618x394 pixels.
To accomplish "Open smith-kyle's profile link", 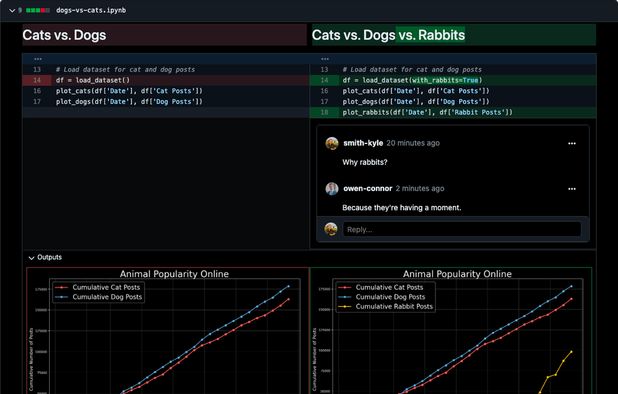I will tap(363, 143).
